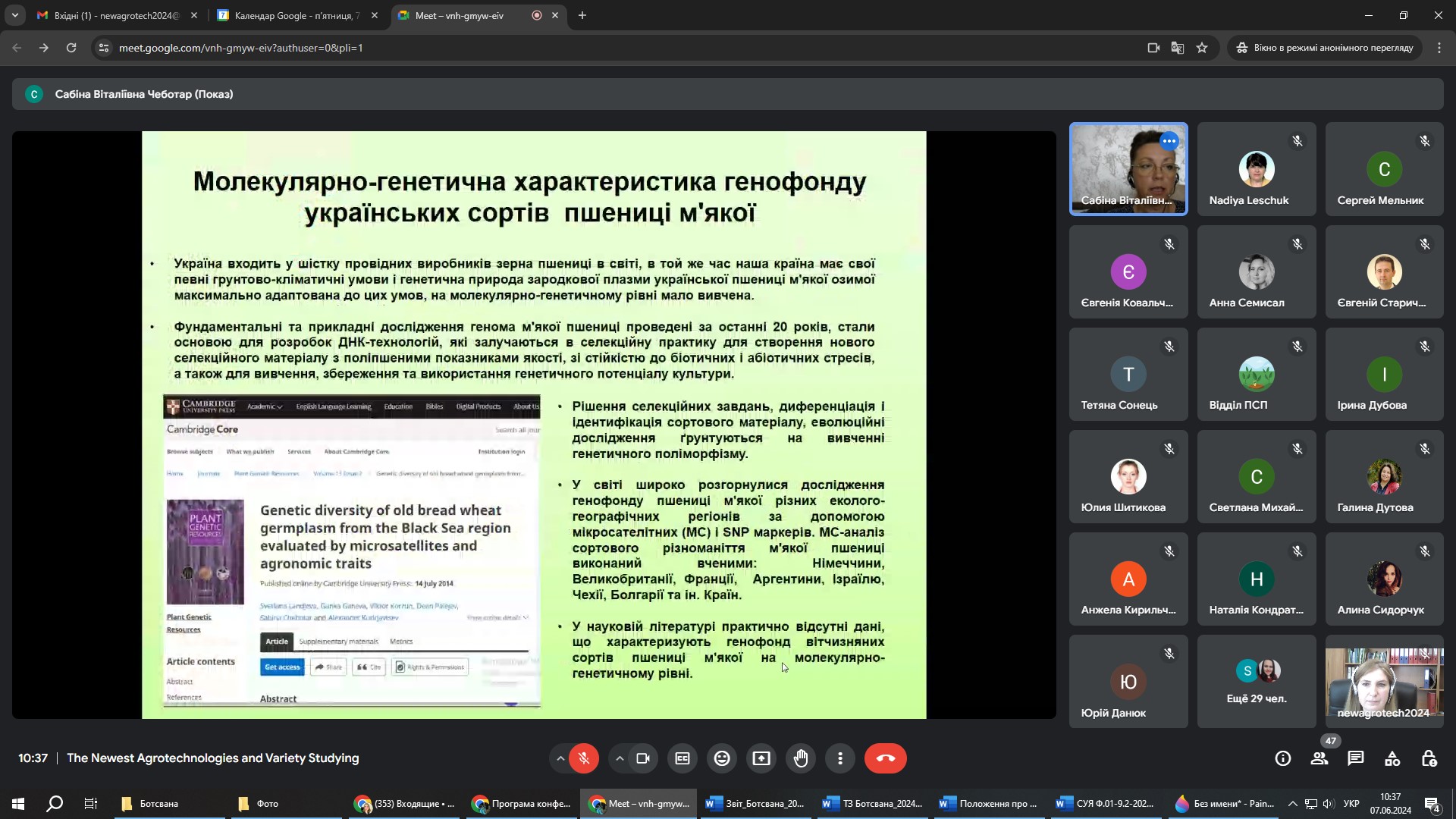Toggle closed captions
Screen dimensions: 1456x819
coord(682,758)
